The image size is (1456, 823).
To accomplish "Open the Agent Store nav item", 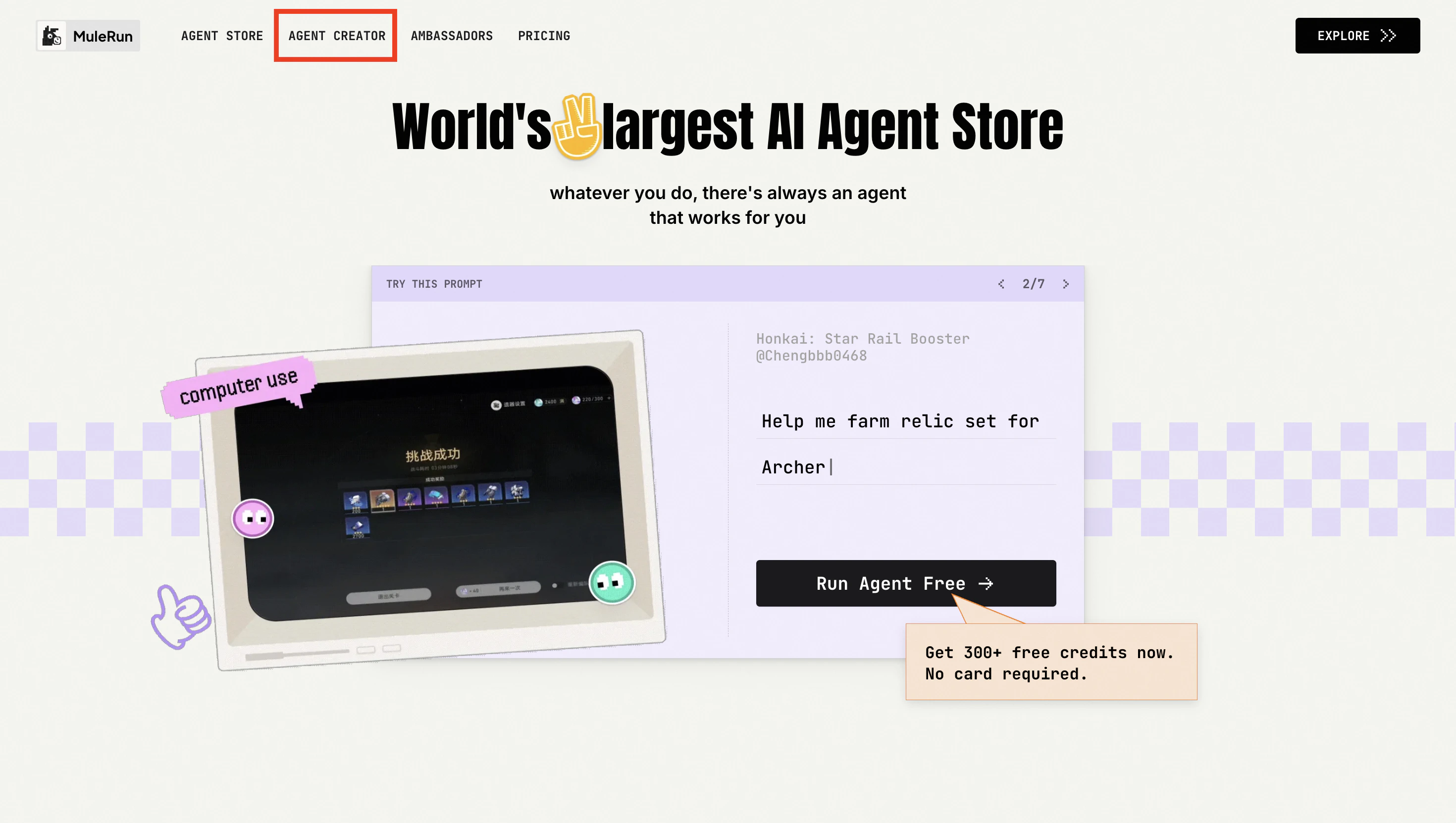I will (x=222, y=36).
